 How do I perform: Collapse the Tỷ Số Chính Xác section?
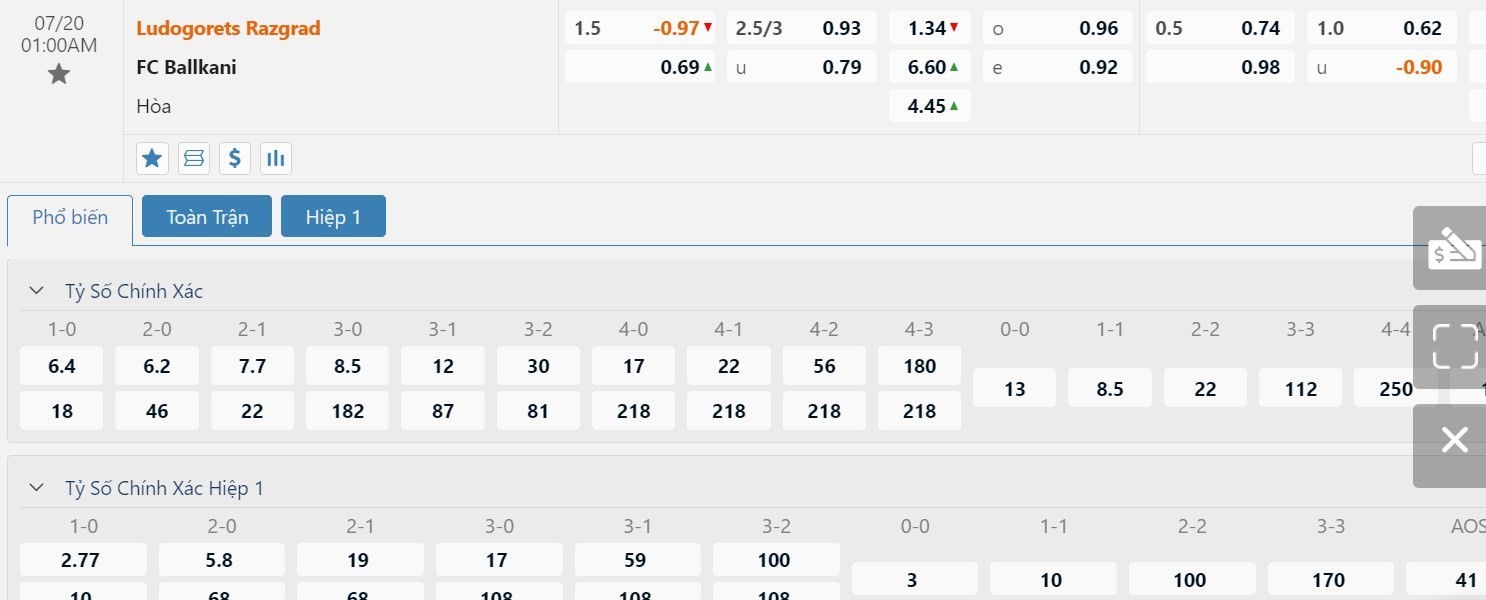tap(37, 291)
